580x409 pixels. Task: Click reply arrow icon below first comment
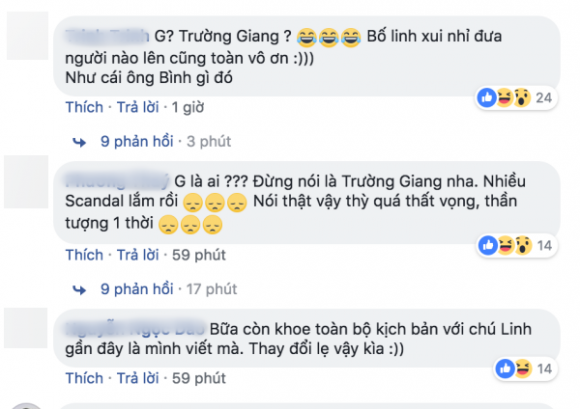(79, 142)
